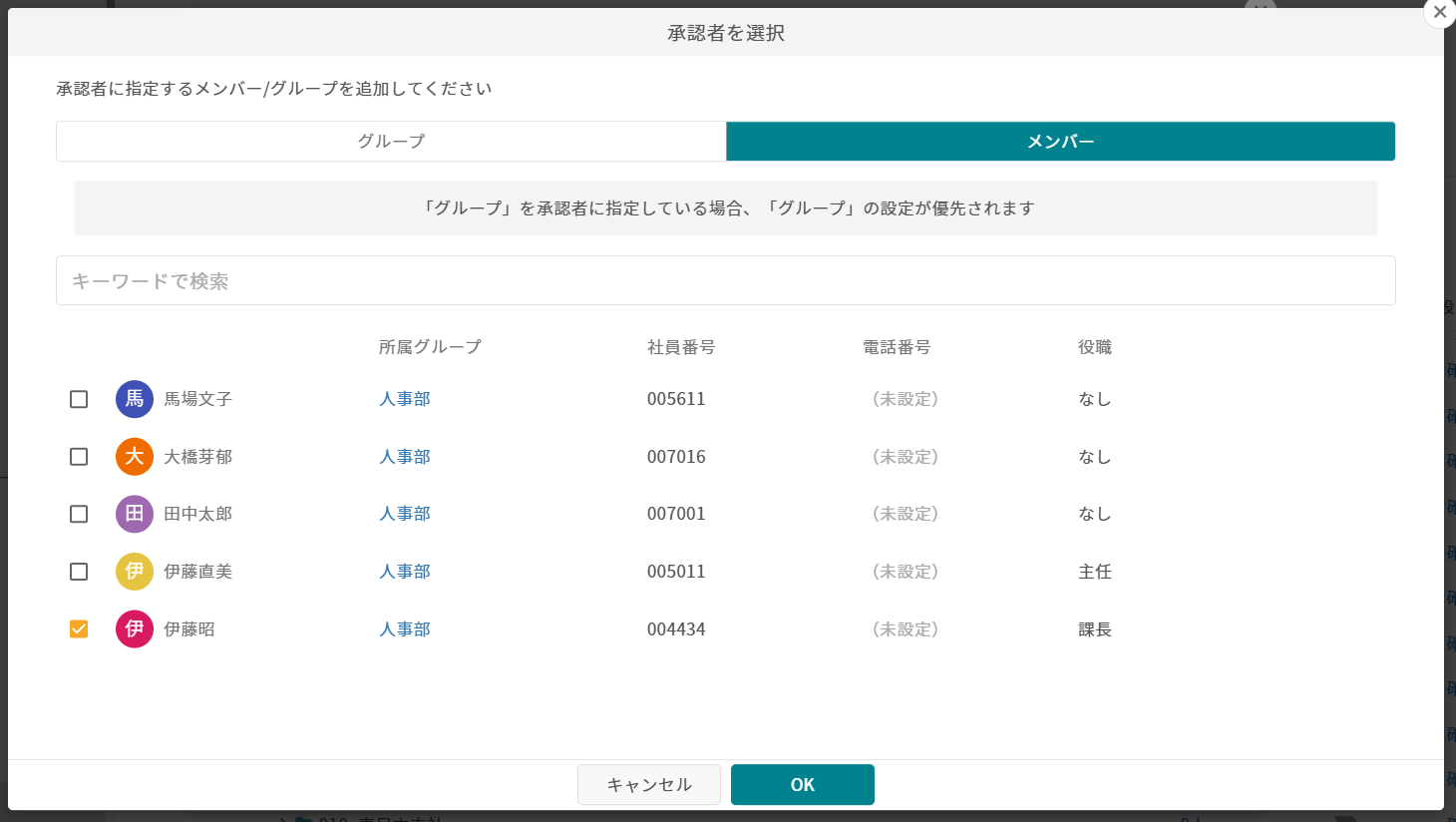1456x822 pixels.
Task: Check the checkbox for 田中太郎
Action: [79, 514]
